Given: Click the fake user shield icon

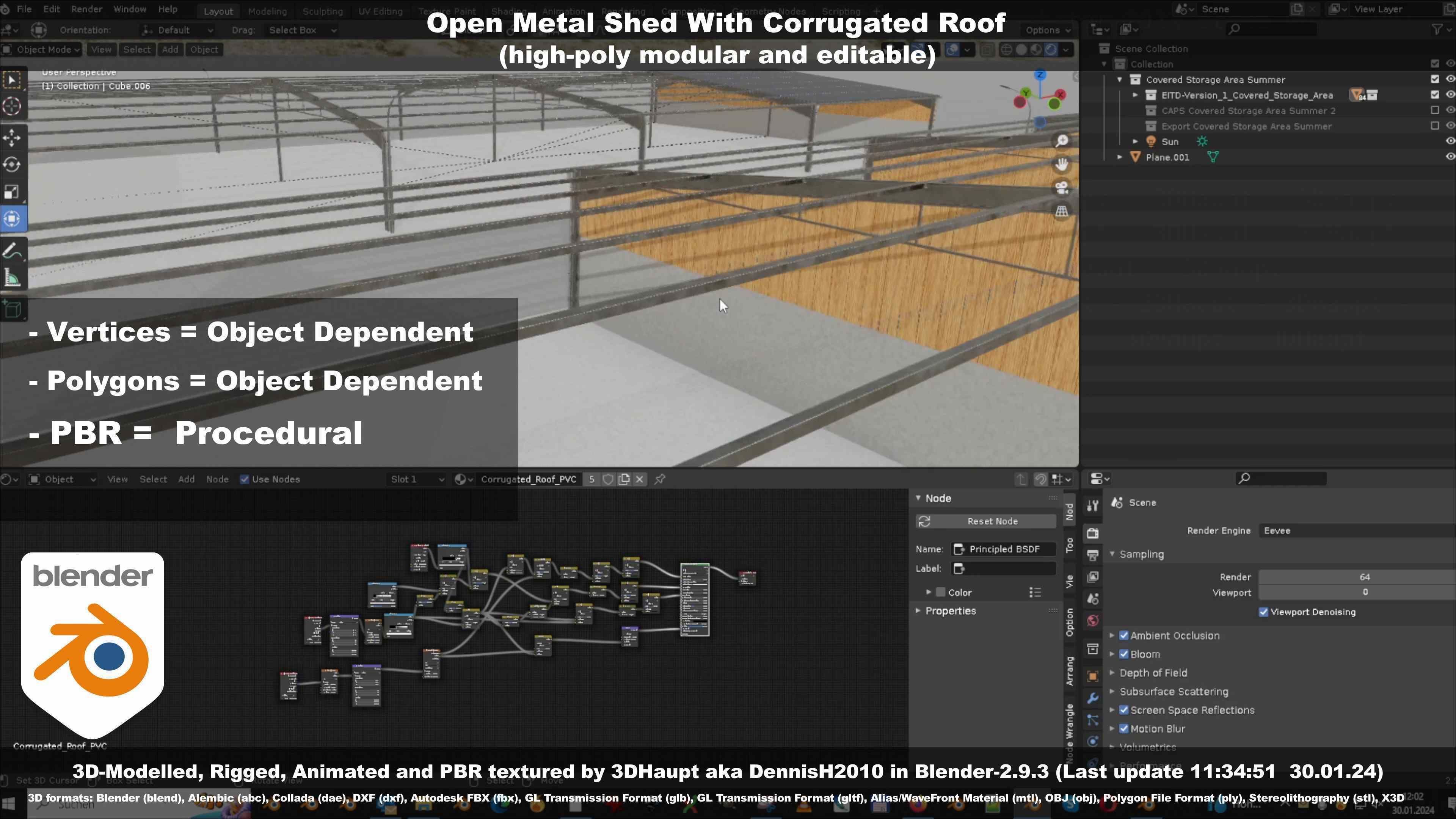Looking at the screenshot, I should 608,479.
